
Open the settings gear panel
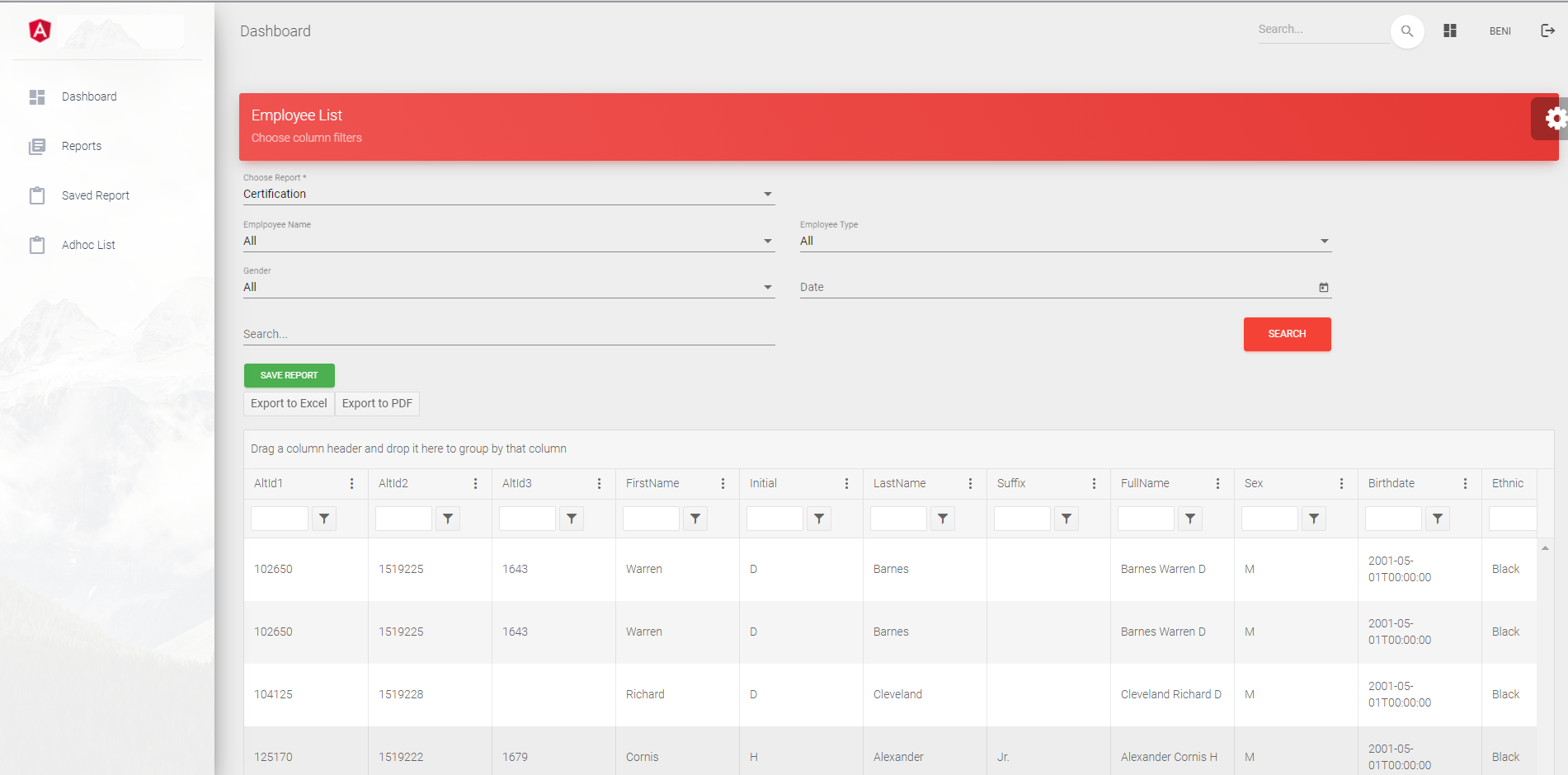(x=1555, y=119)
